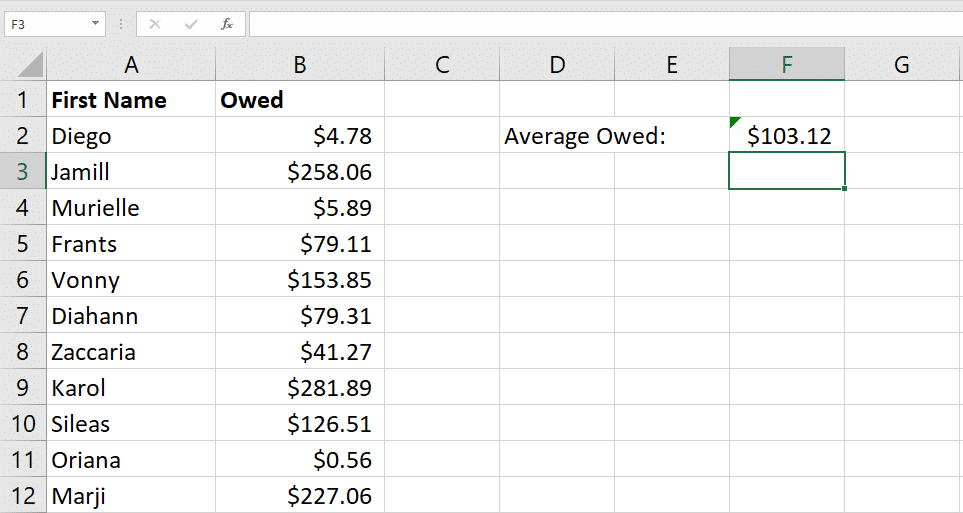Select row 12 header
Screen dimensions: 963x513
point(23,495)
